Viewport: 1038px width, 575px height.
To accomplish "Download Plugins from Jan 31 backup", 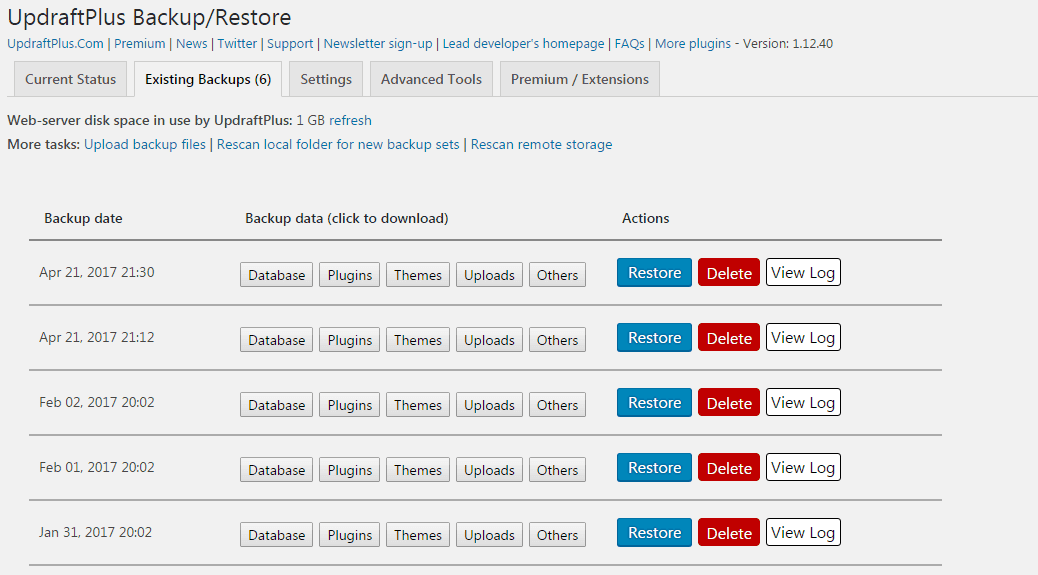I will [350, 535].
